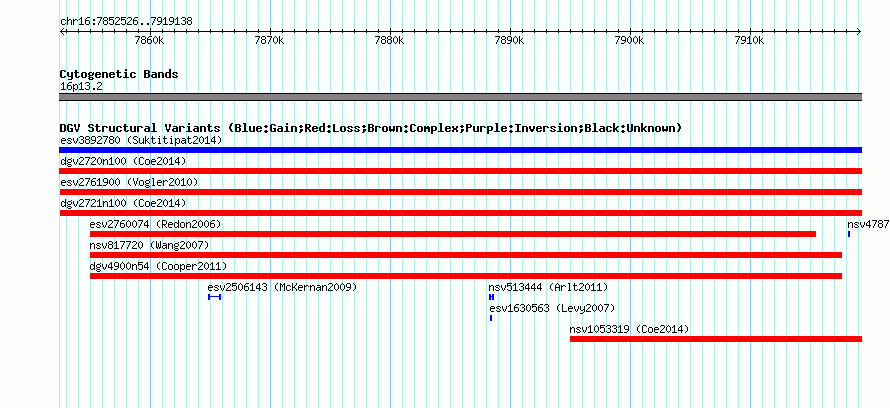This screenshot has height=408, width=890.
Task: Click the 7890k ruler tick
Action: point(510,40)
